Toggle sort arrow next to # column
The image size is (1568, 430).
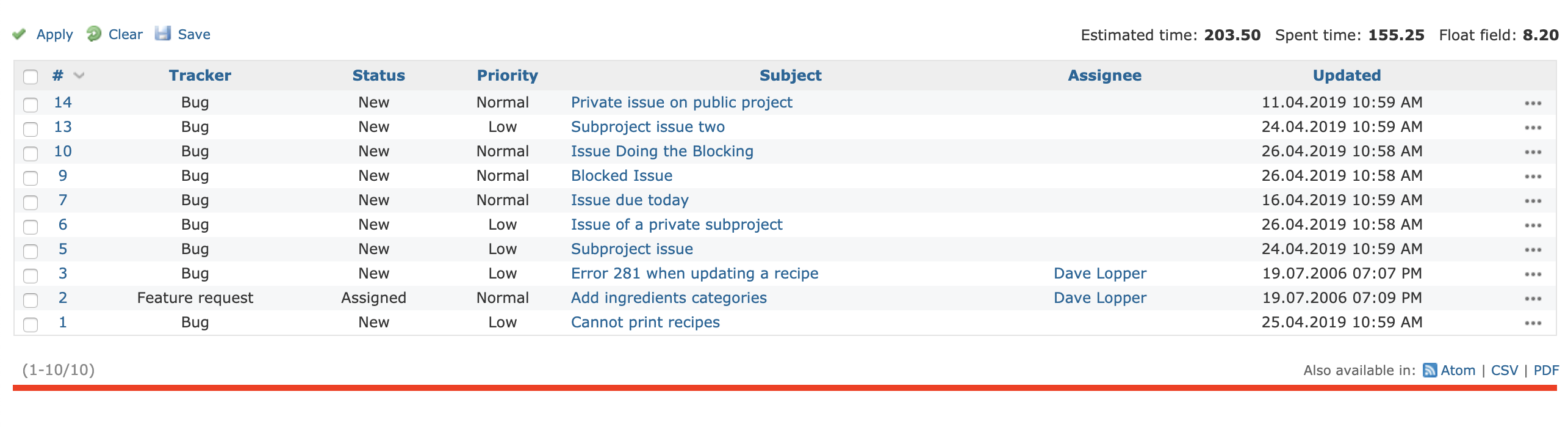[79, 76]
